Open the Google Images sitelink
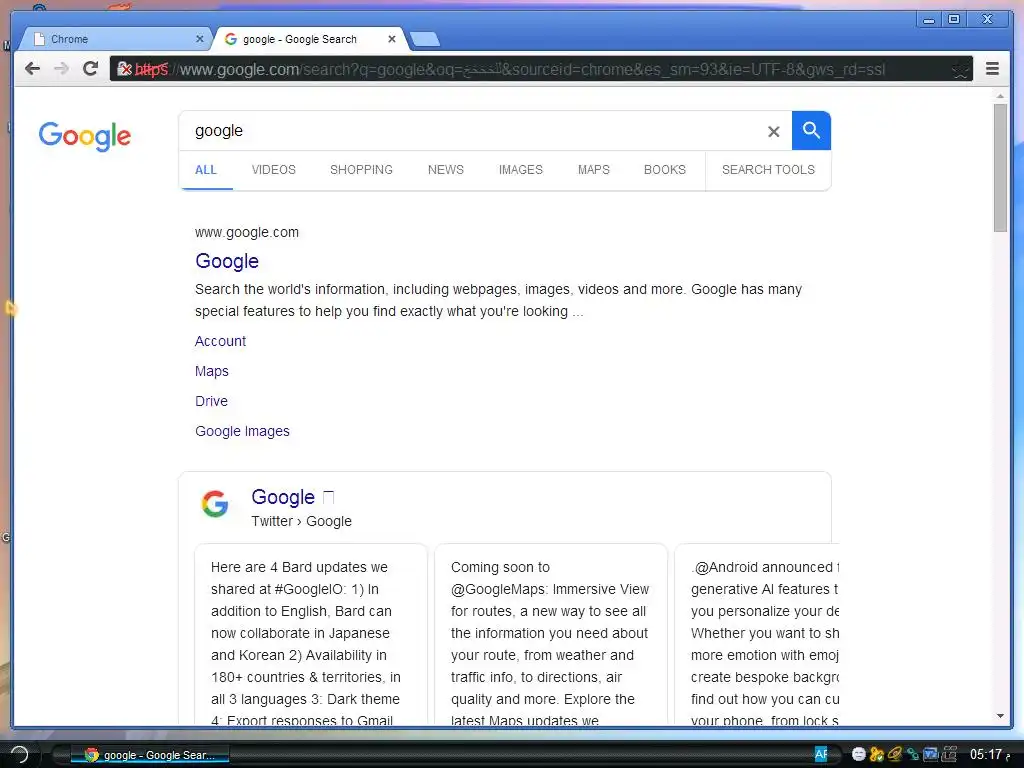Screen dimensions: 1024x768 pos(242,431)
